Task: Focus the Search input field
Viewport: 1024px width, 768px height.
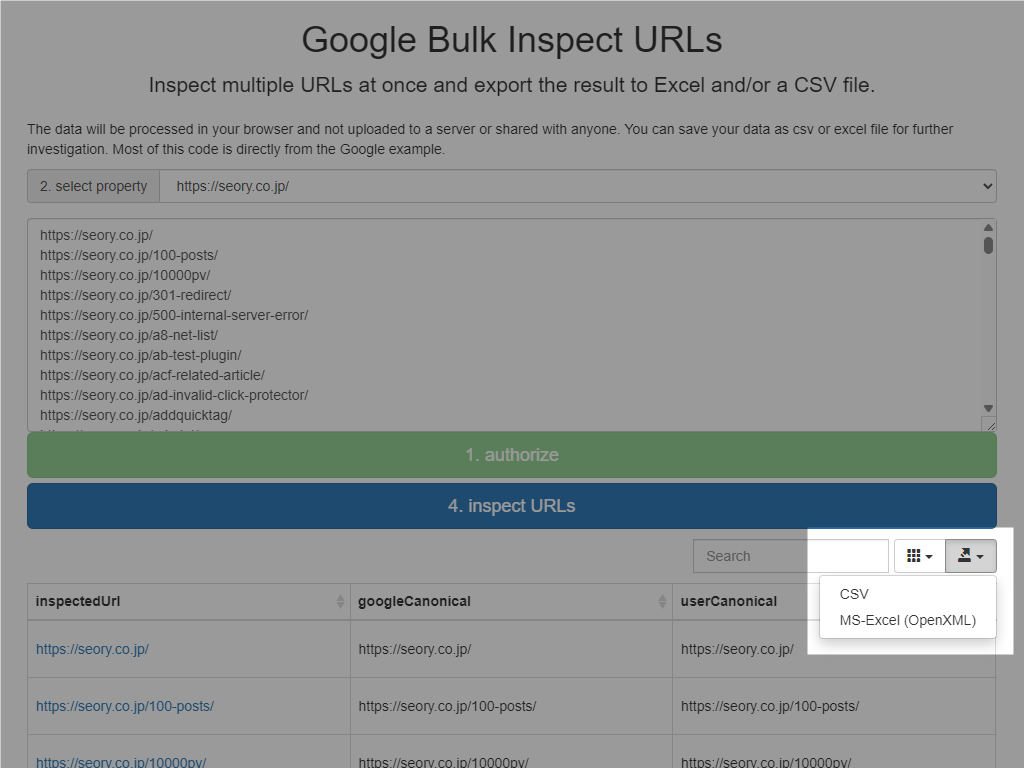Action: point(791,556)
